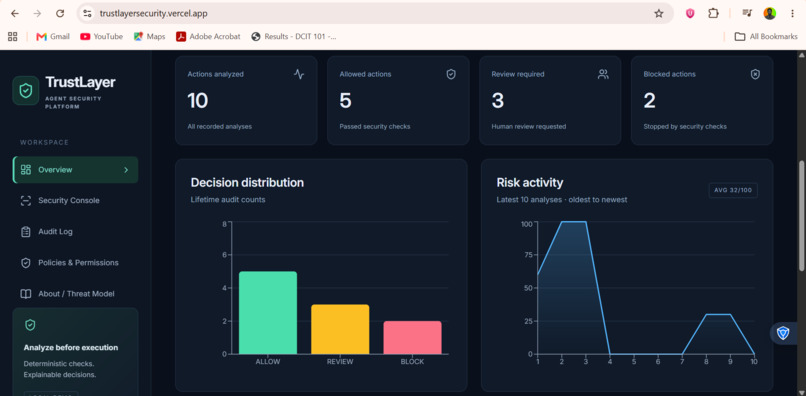Image resolution: width=806 pixels, height=396 pixels.
Task: Click activity pulse icon on Actions analyzed card
Action: pos(299,75)
